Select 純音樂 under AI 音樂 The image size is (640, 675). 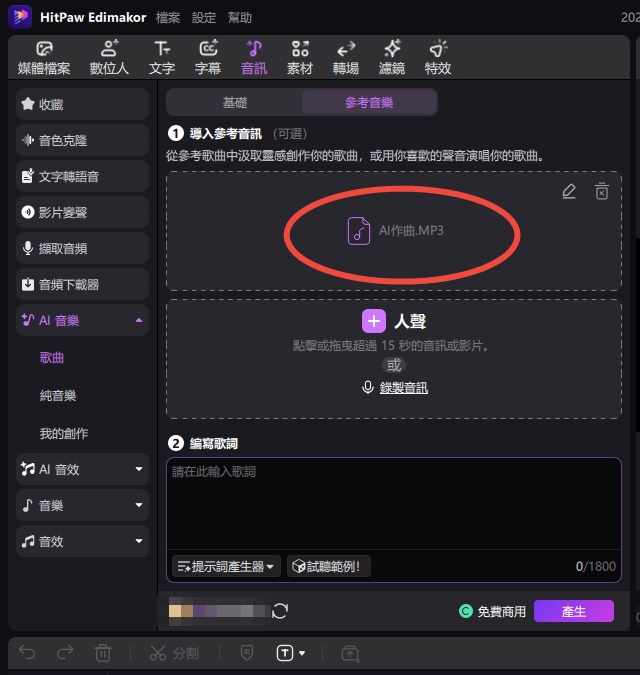(x=58, y=396)
